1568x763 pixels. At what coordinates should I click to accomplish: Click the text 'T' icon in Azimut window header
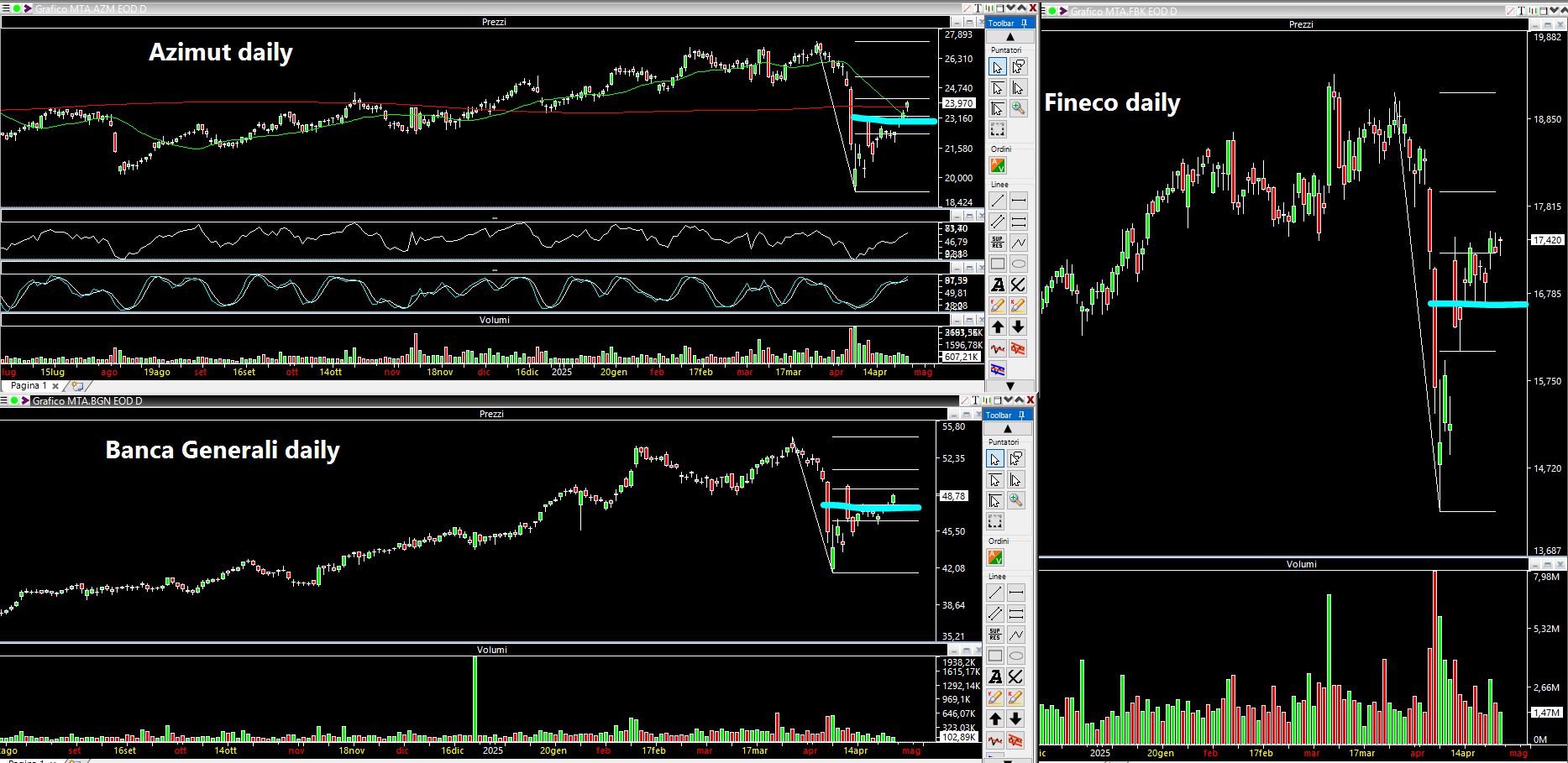click(978, 8)
